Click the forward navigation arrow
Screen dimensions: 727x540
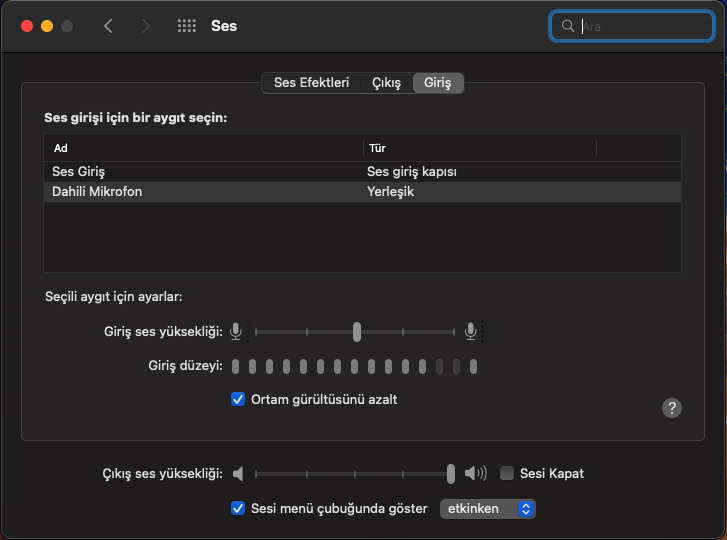146,26
